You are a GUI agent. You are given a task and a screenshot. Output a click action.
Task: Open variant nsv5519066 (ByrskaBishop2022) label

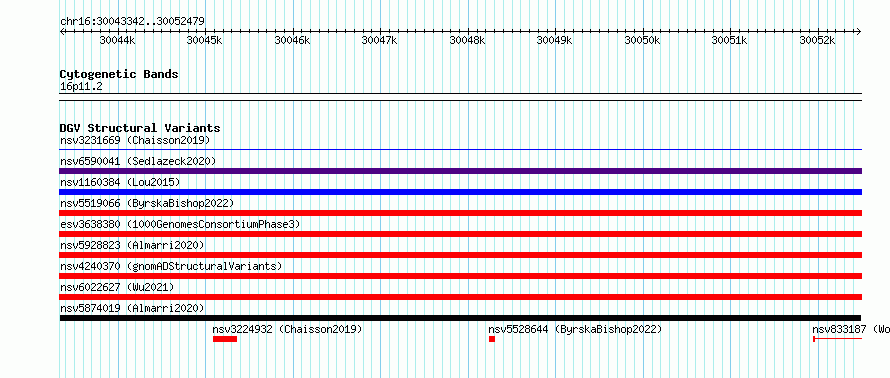click(146, 203)
